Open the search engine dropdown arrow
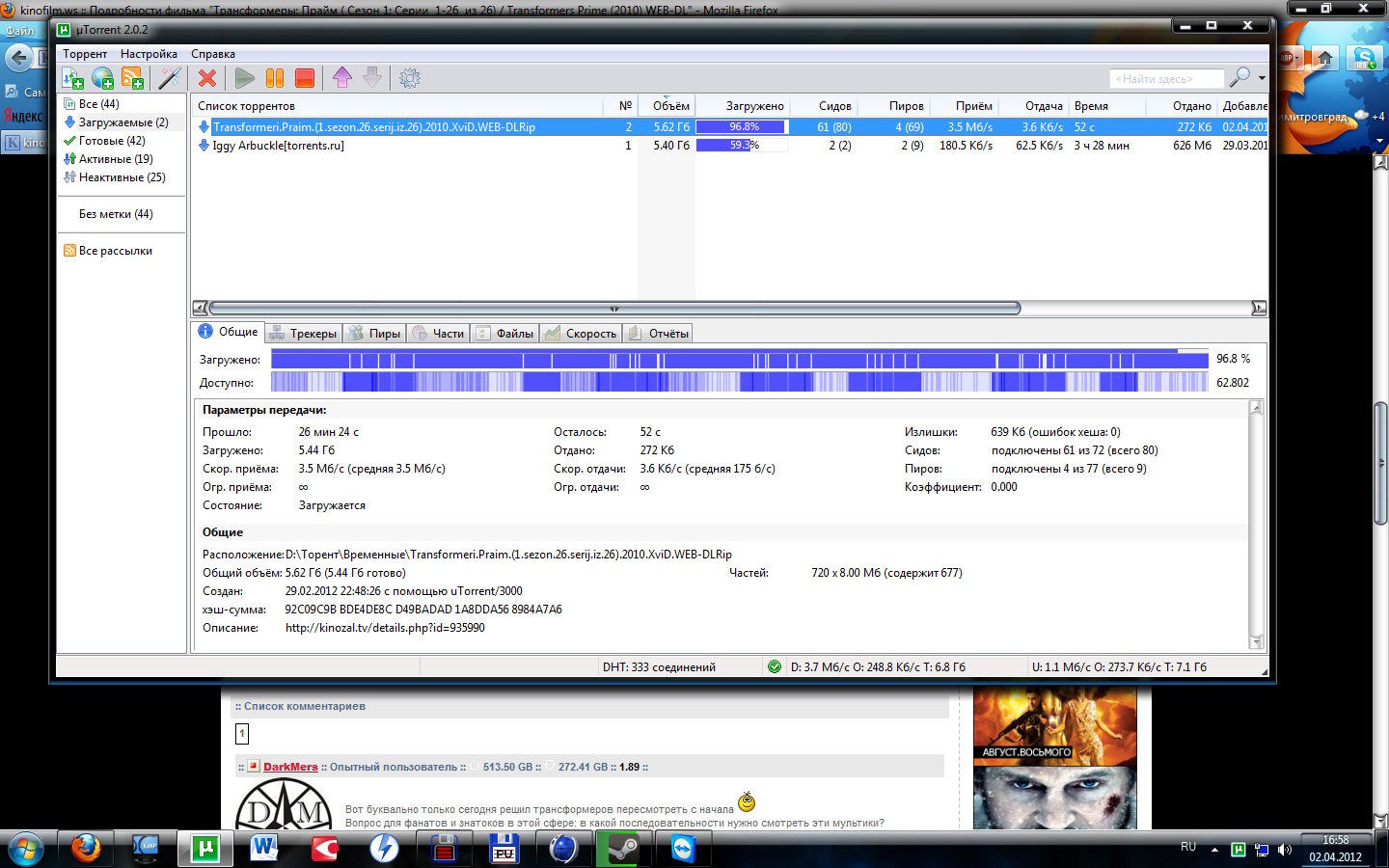 (x=1262, y=78)
